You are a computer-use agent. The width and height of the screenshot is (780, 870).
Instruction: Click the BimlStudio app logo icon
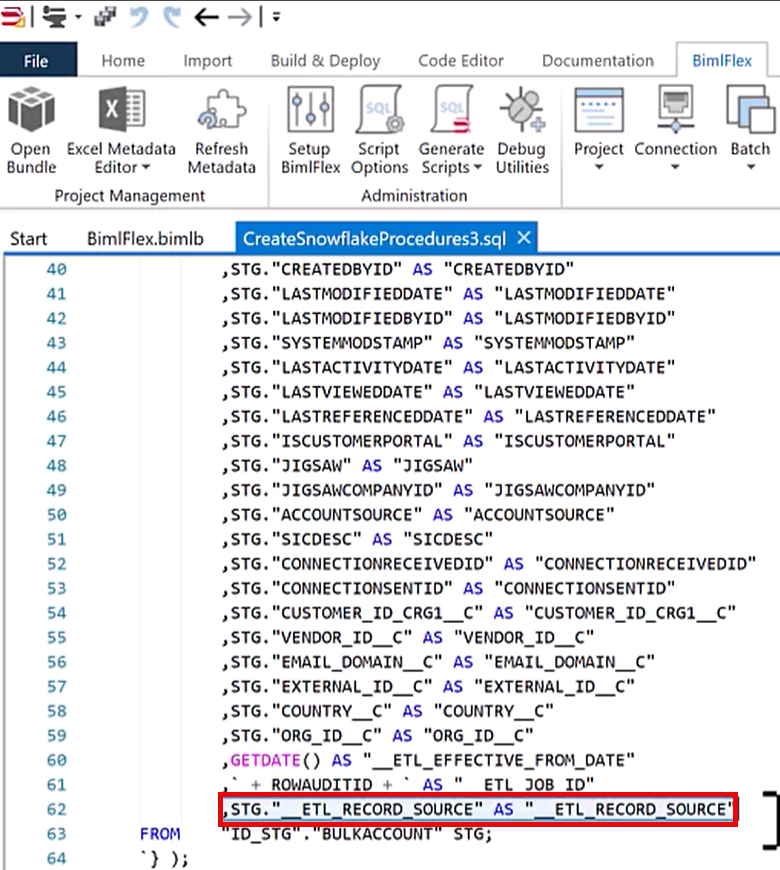(x=12, y=17)
